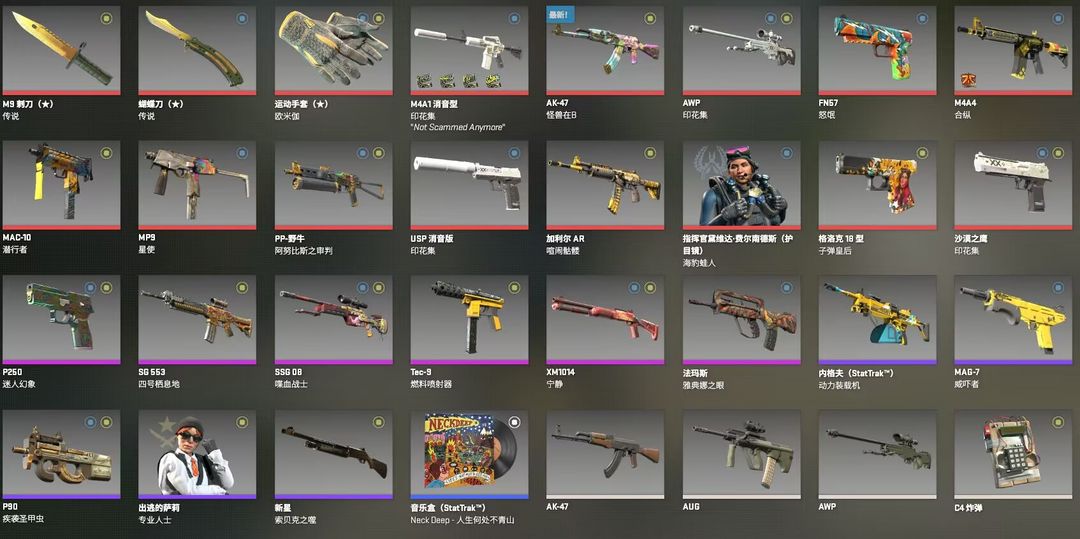Click the yellow T indicator on MAC-10 潜行者
The image size is (1080, 539).
[x=106, y=153]
